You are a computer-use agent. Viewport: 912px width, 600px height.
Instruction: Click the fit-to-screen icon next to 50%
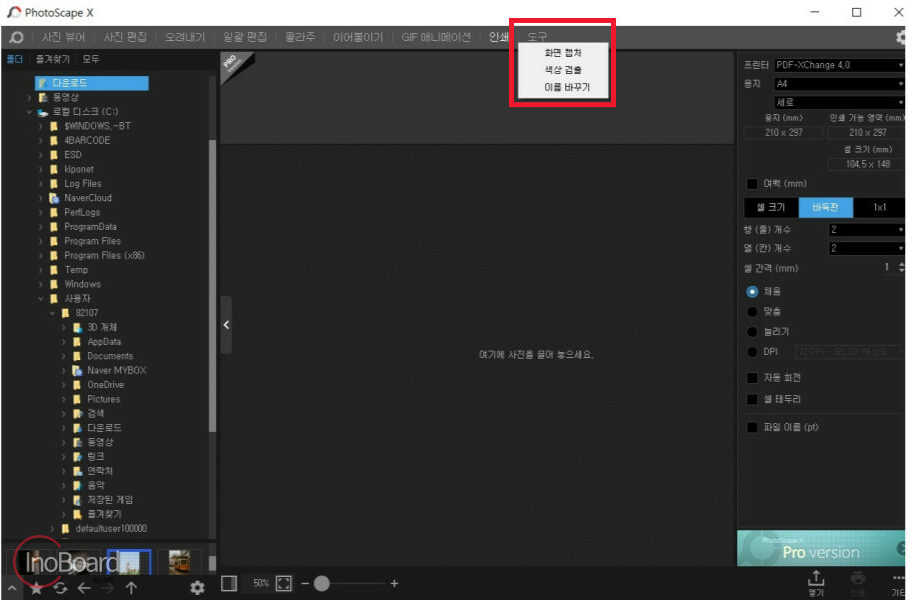tap(283, 583)
